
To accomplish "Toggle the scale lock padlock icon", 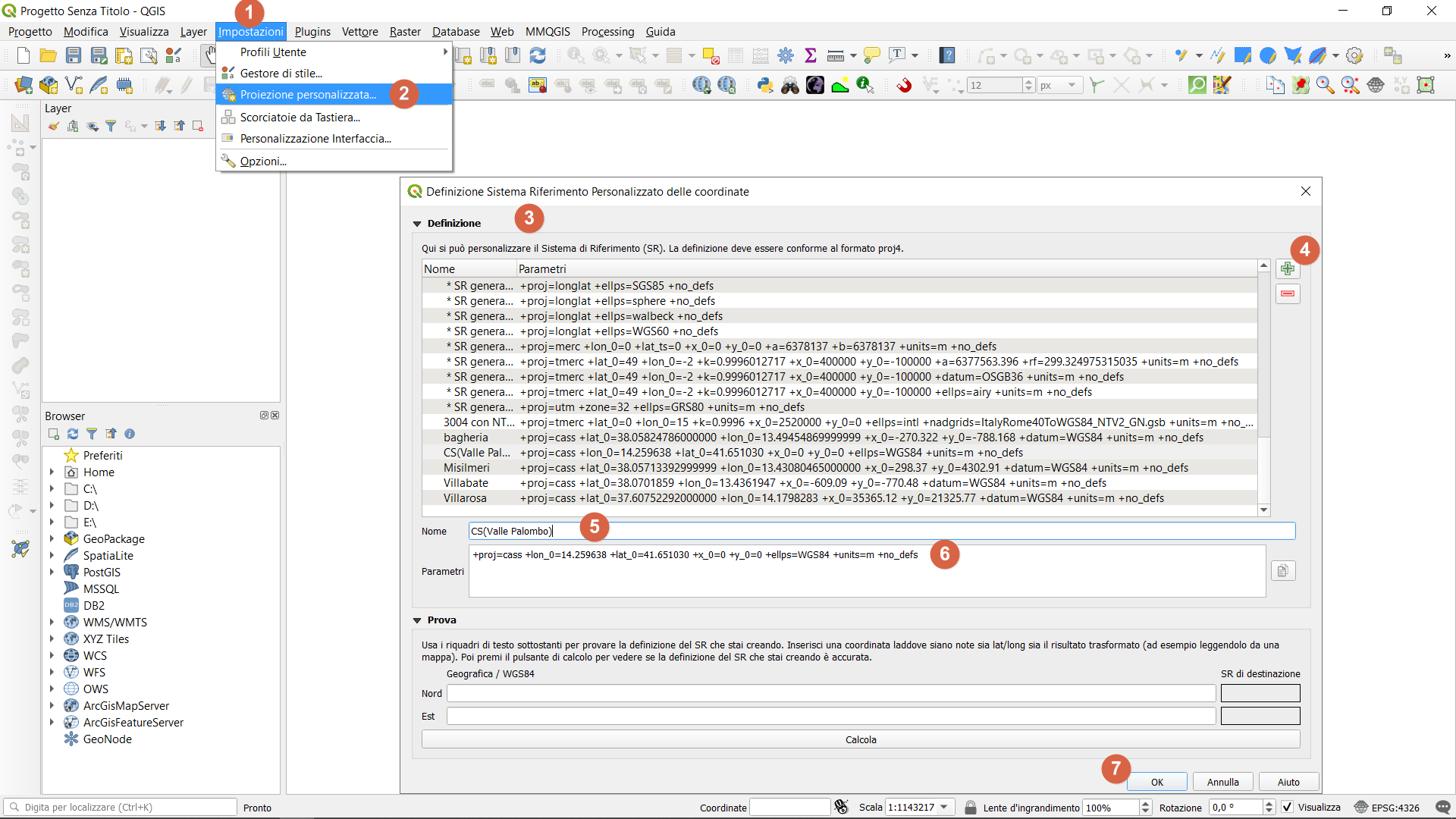I will 970,807.
